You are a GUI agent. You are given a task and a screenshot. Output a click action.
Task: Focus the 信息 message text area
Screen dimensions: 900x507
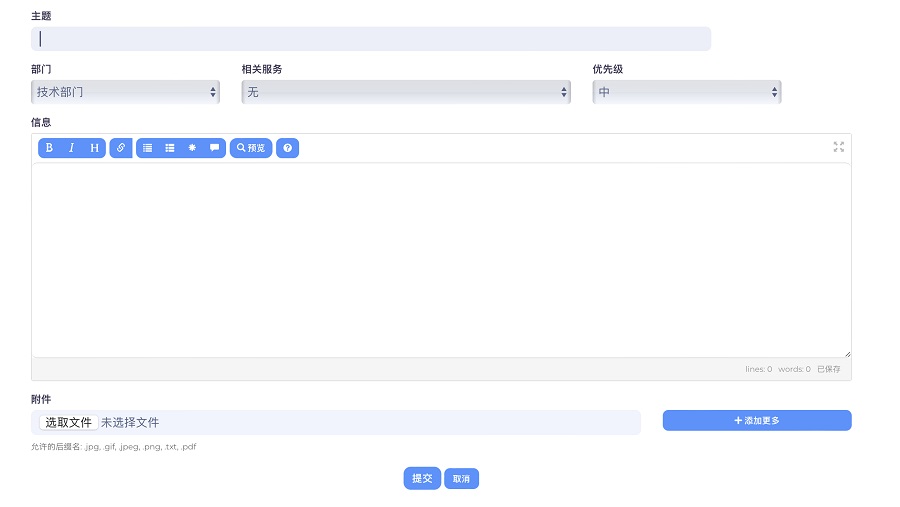pos(441,260)
